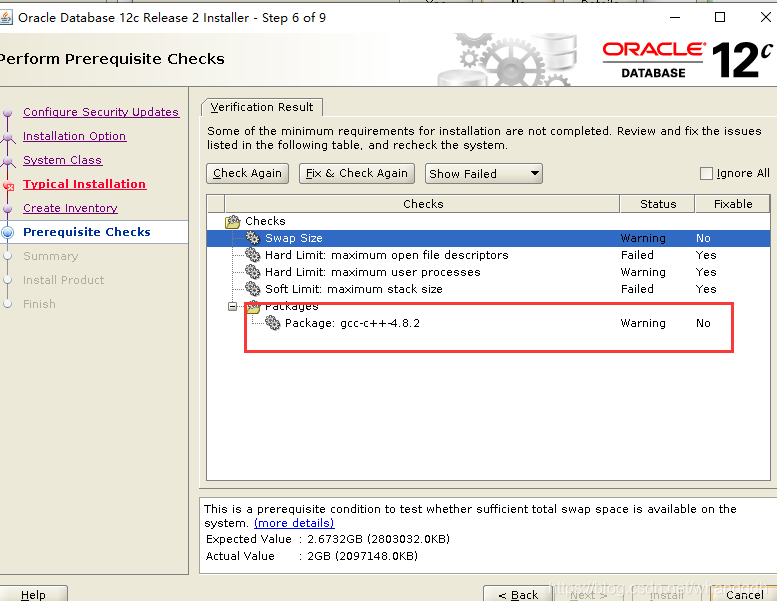Click the Java icon in the title bar
The width and height of the screenshot is (777, 607).
6,18
